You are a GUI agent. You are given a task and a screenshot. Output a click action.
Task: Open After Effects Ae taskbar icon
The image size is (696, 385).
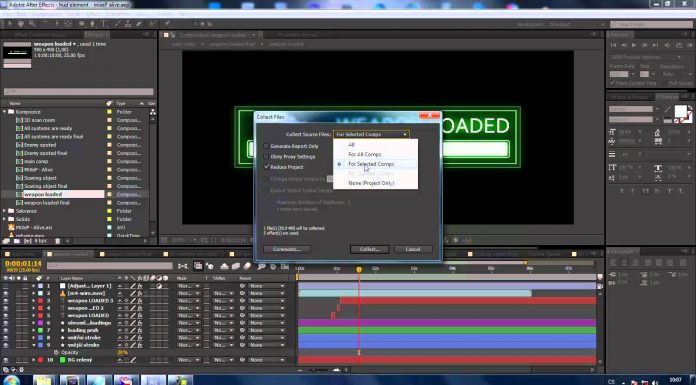tap(153, 381)
